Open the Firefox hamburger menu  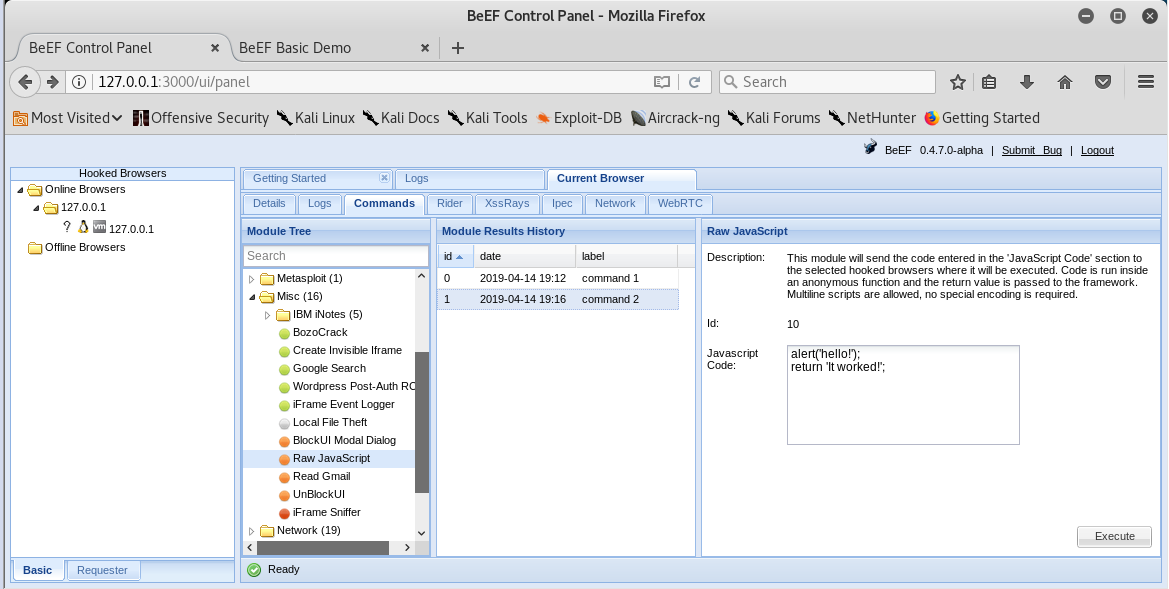coord(1146,82)
